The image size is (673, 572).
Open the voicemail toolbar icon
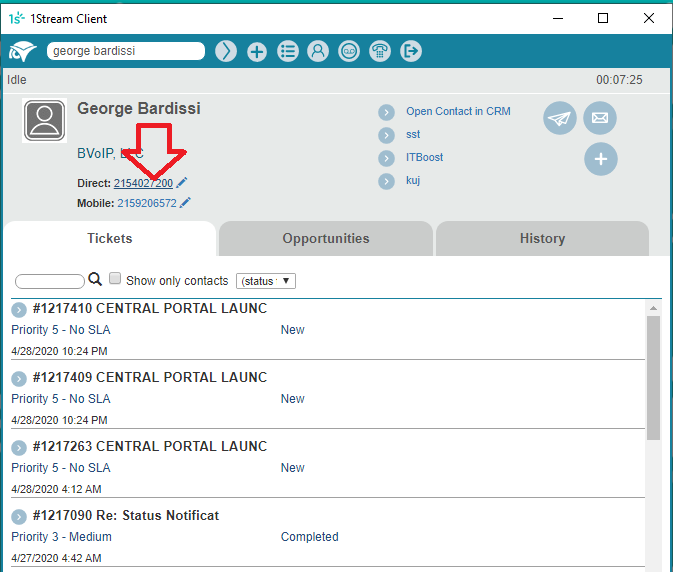point(349,51)
